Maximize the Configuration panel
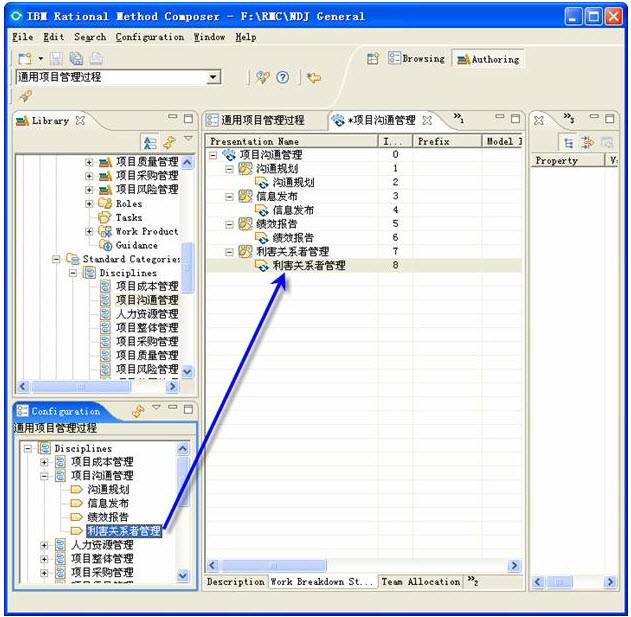The width and height of the screenshot is (631, 617). tap(188, 409)
